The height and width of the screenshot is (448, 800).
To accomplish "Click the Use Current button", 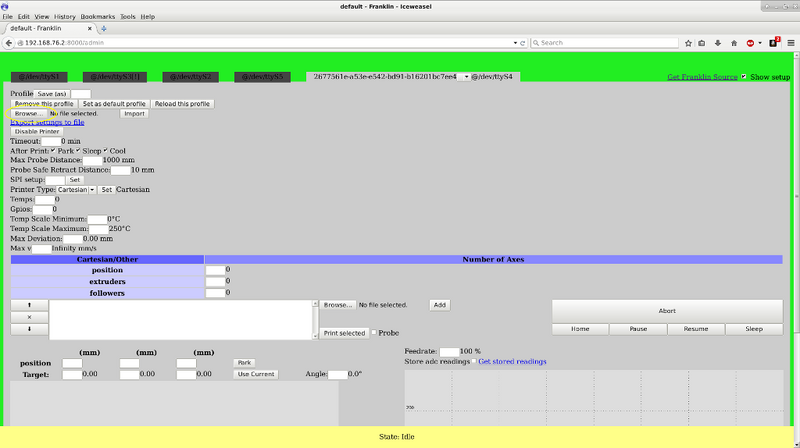I will coord(256,375).
